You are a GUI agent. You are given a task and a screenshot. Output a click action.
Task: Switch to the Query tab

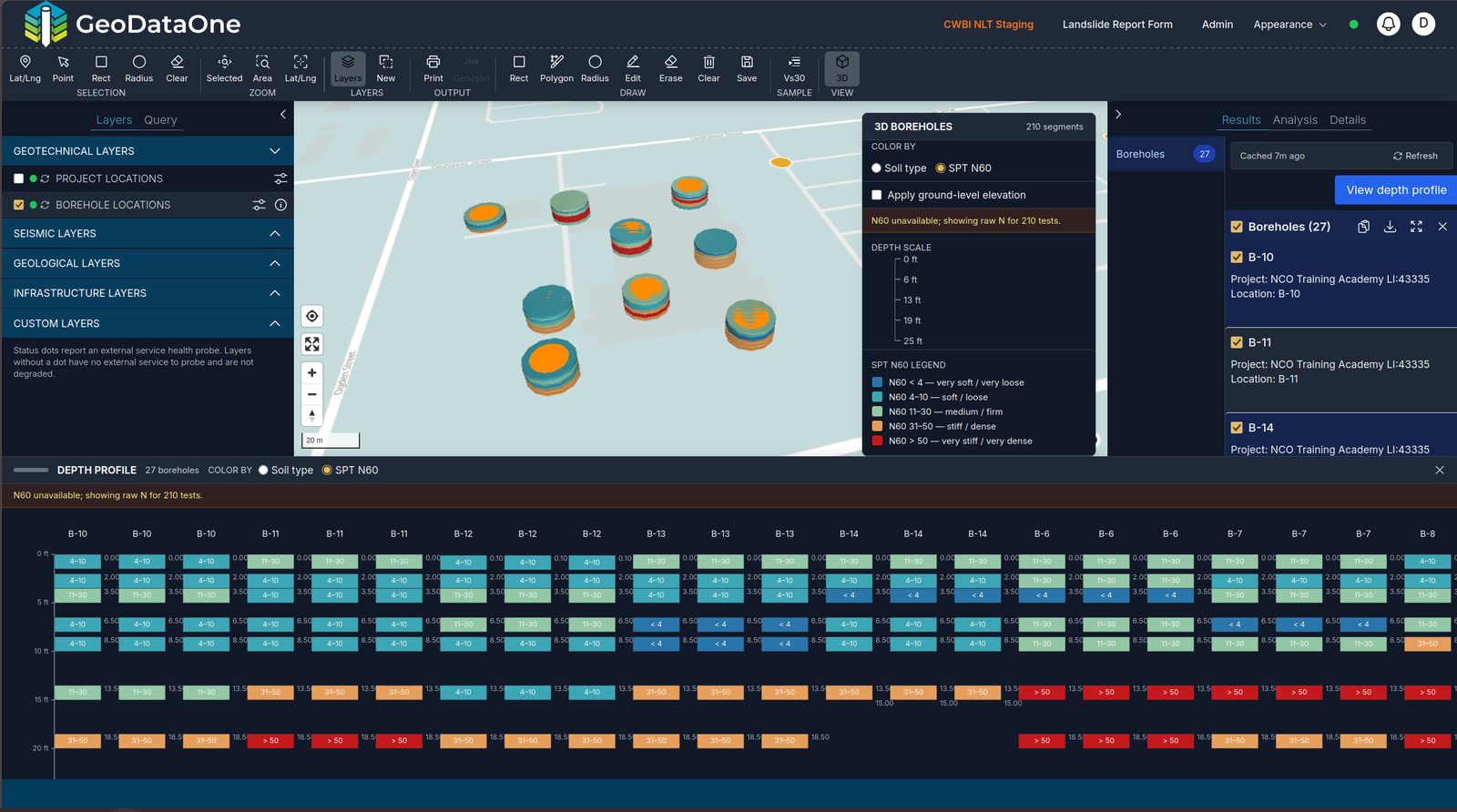click(160, 120)
